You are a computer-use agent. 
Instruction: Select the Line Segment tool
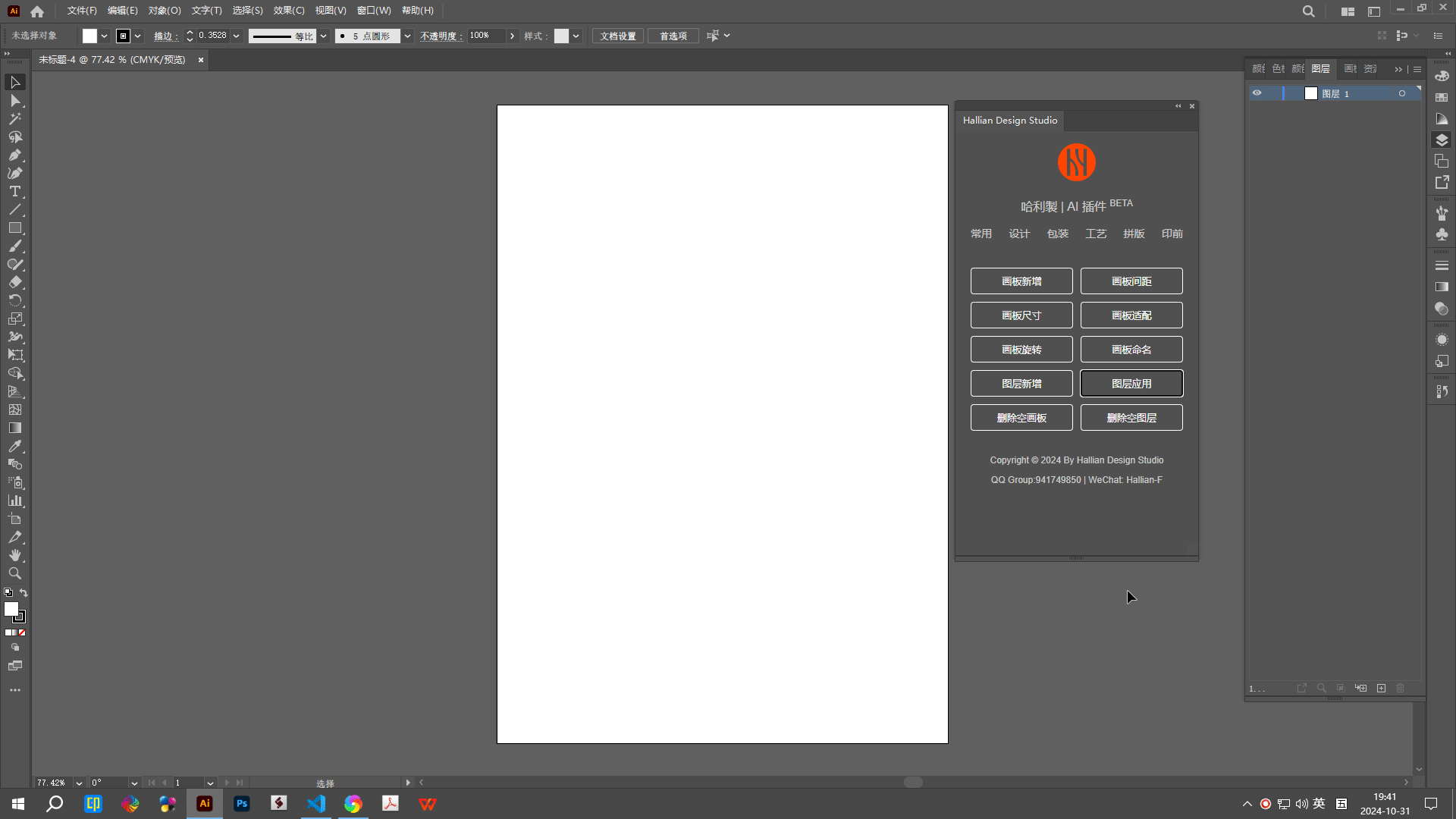pyautogui.click(x=15, y=209)
